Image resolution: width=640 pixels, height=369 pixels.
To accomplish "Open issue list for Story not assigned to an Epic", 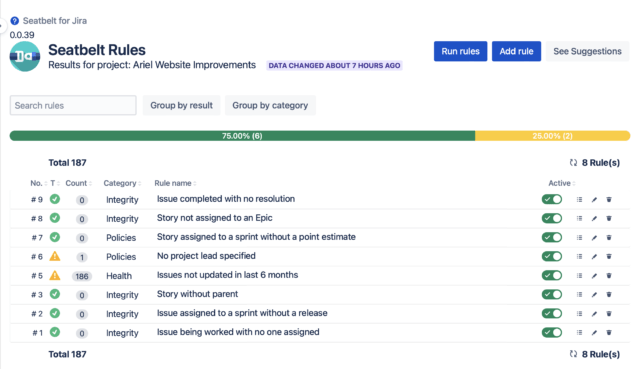I will coord(579,218).
